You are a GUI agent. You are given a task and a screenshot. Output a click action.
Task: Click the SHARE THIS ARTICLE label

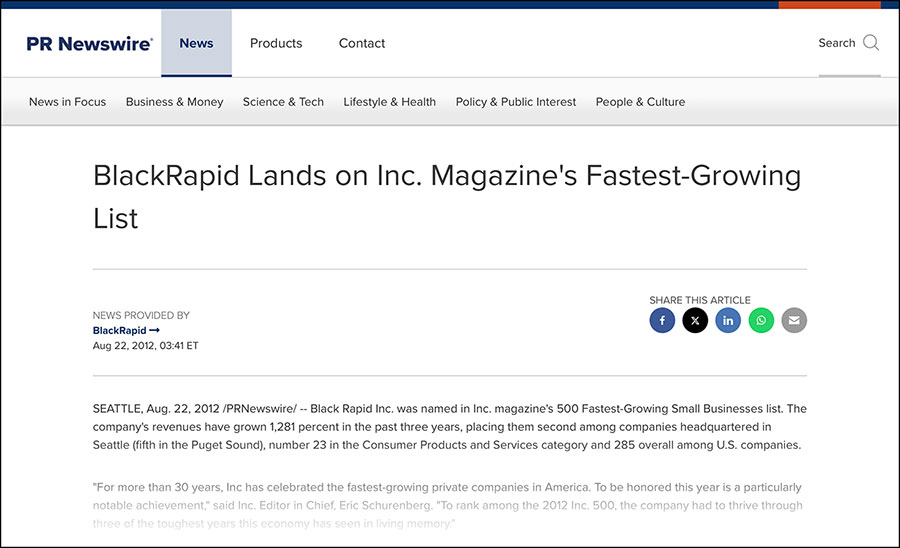[700, 300]
